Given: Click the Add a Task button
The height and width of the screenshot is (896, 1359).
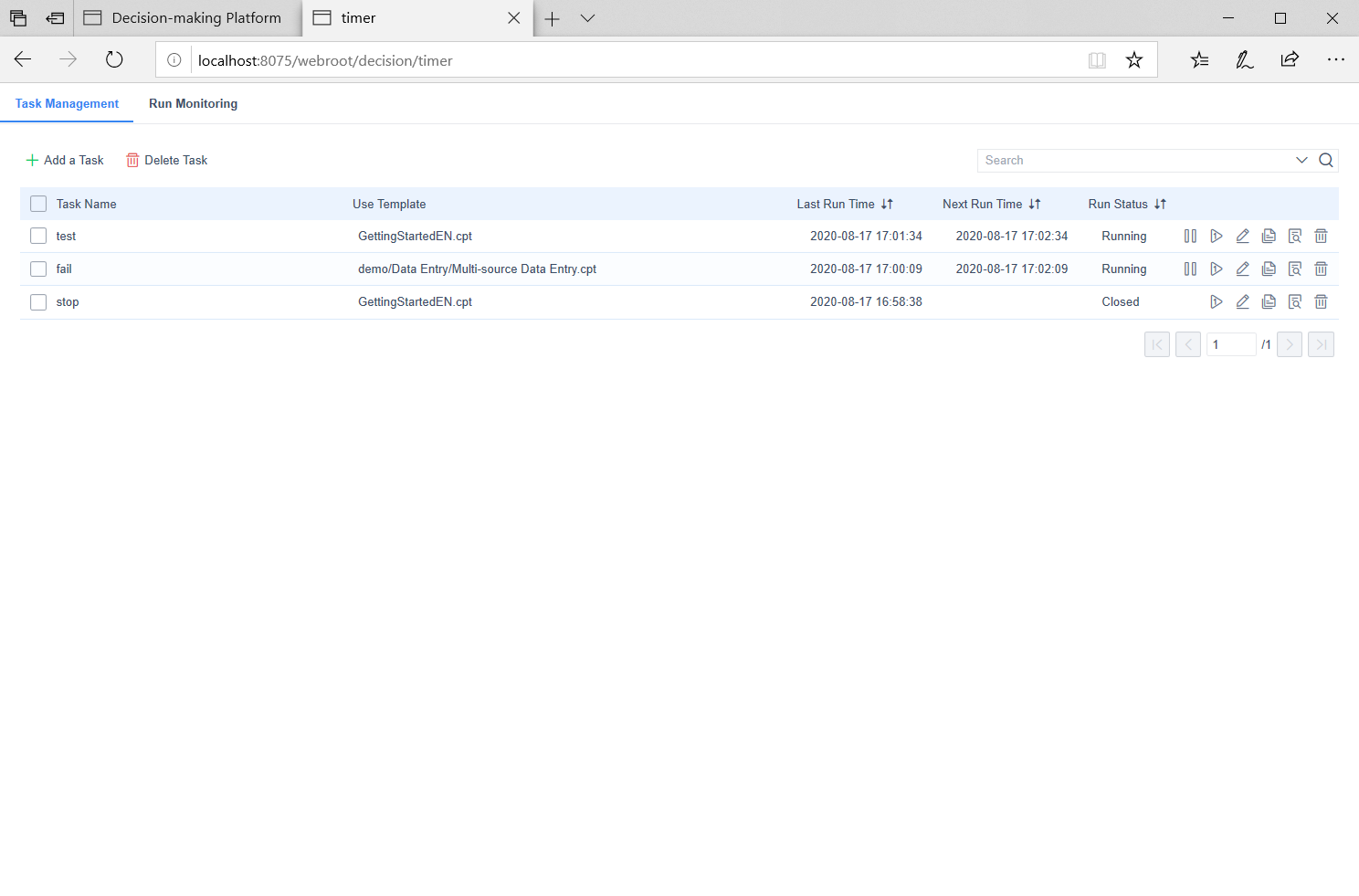Looking at the screenshot, I should coord(64,160).
